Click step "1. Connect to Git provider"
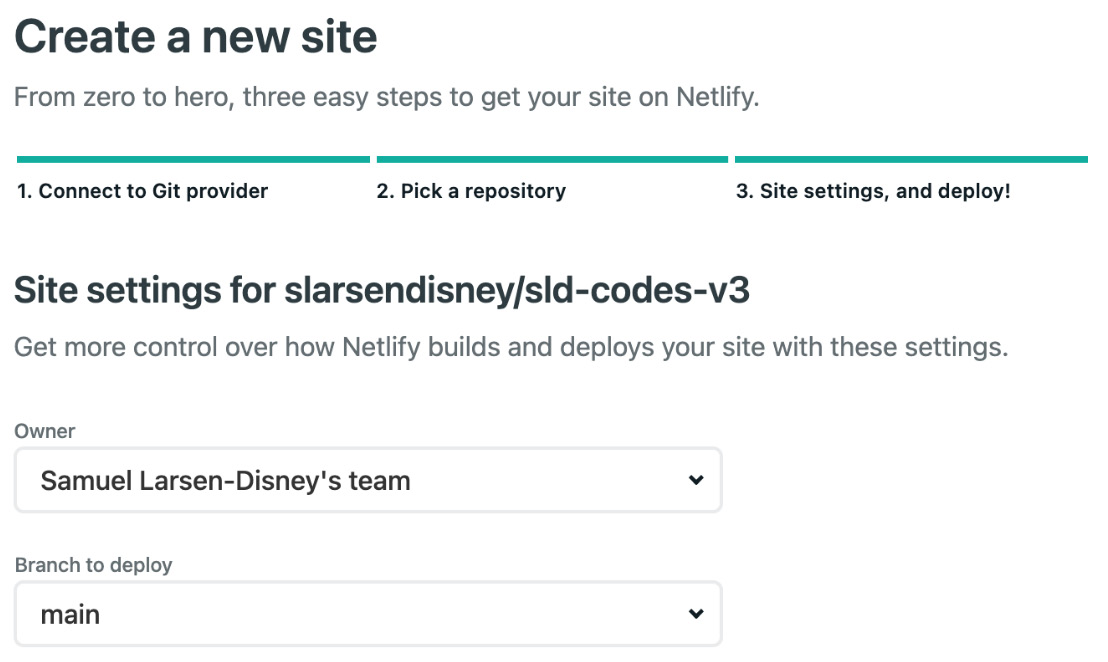The width and height of the screenshot is (1108, 662). [141, 190]
